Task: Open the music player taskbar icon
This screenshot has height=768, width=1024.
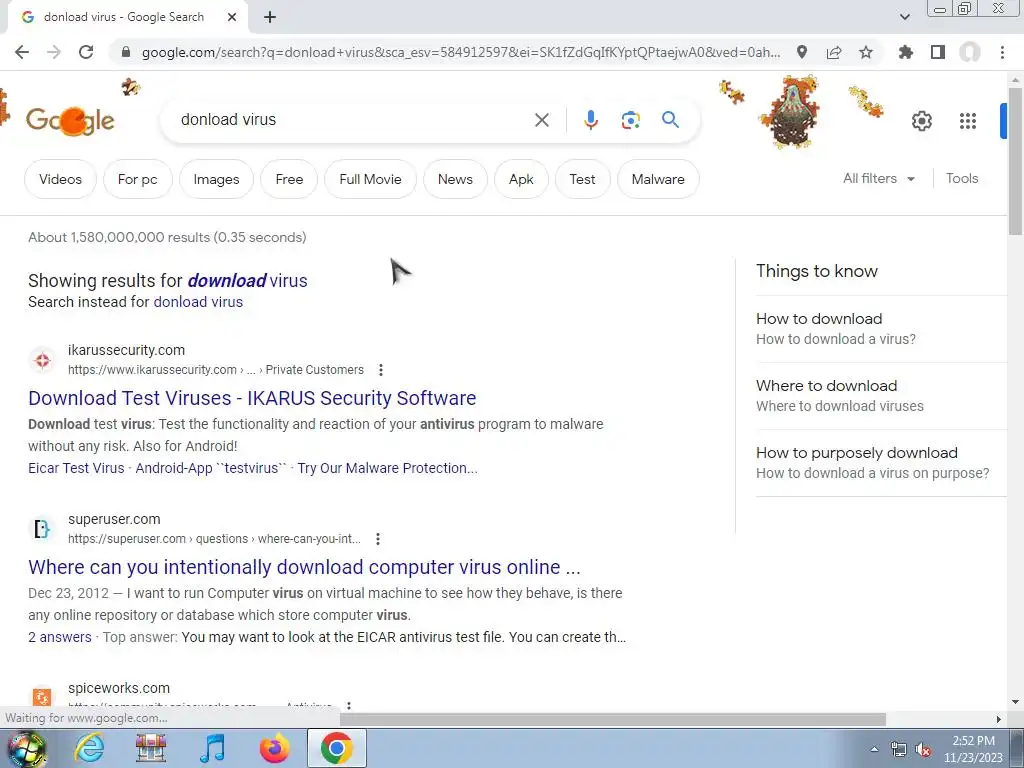Action: [x=213, y=748]
